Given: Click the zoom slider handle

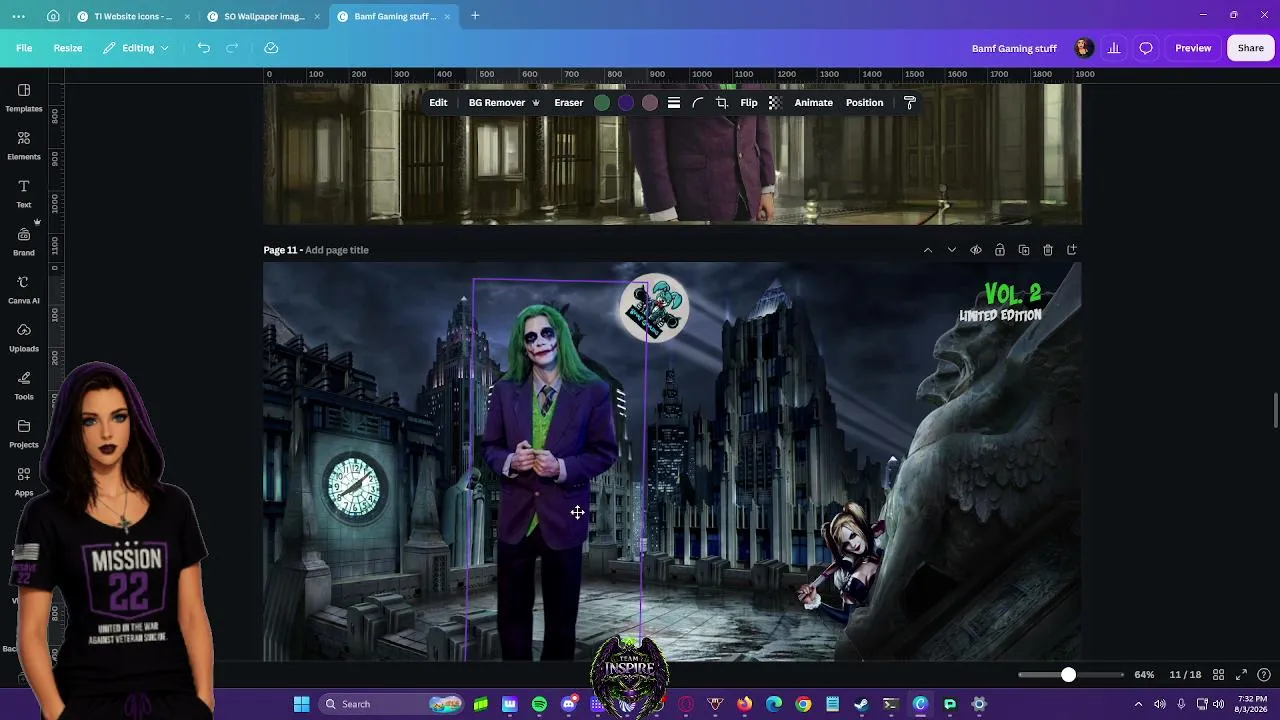Looking at the screenshot, I should click(1068, 675).
